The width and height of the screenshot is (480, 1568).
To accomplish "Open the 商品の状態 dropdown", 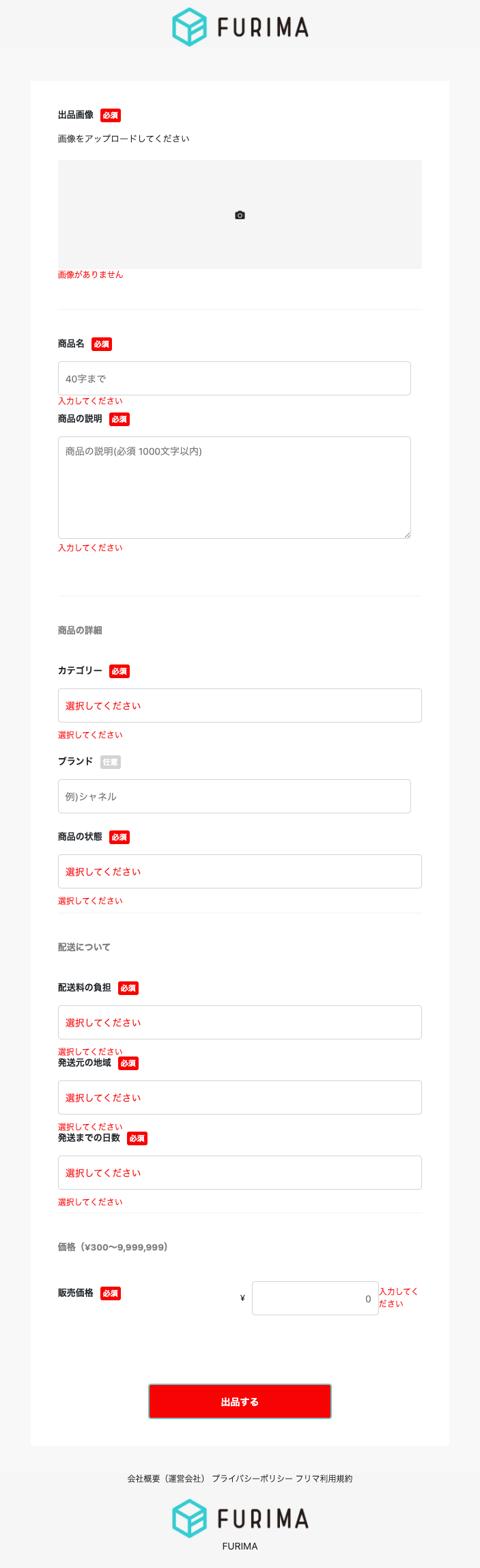I will coord(240,871).
